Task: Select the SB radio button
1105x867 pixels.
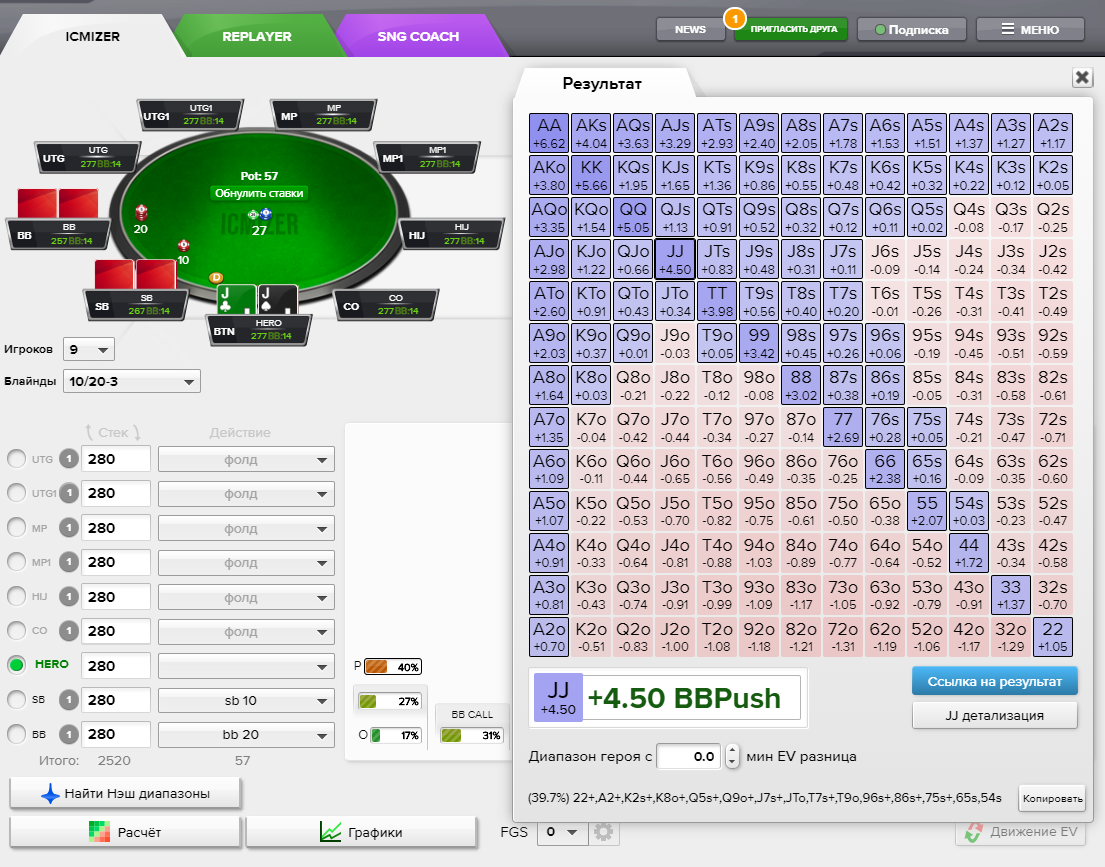Action: (x=16, y=700)
